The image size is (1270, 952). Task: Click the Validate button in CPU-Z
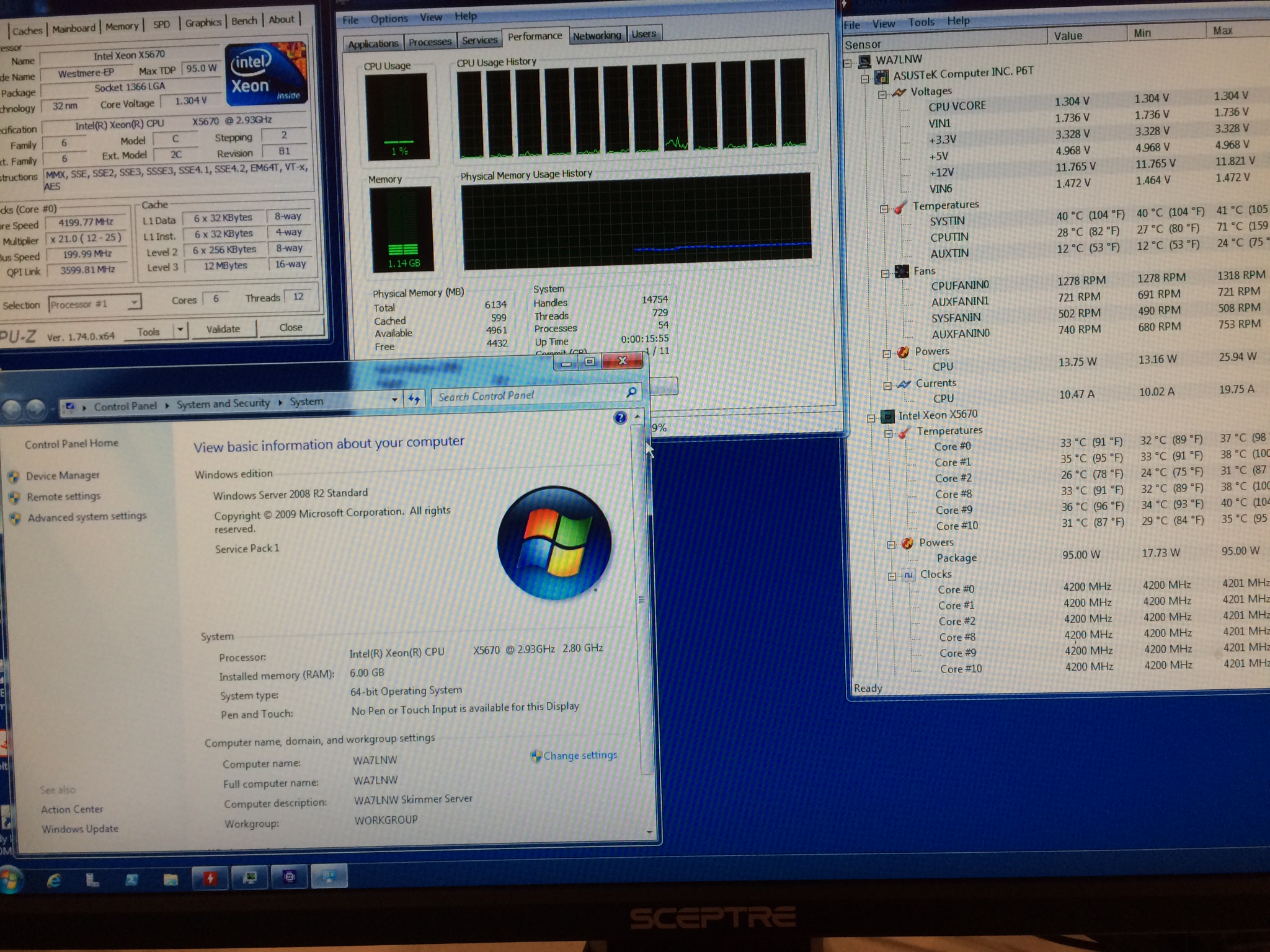(223, 329)
